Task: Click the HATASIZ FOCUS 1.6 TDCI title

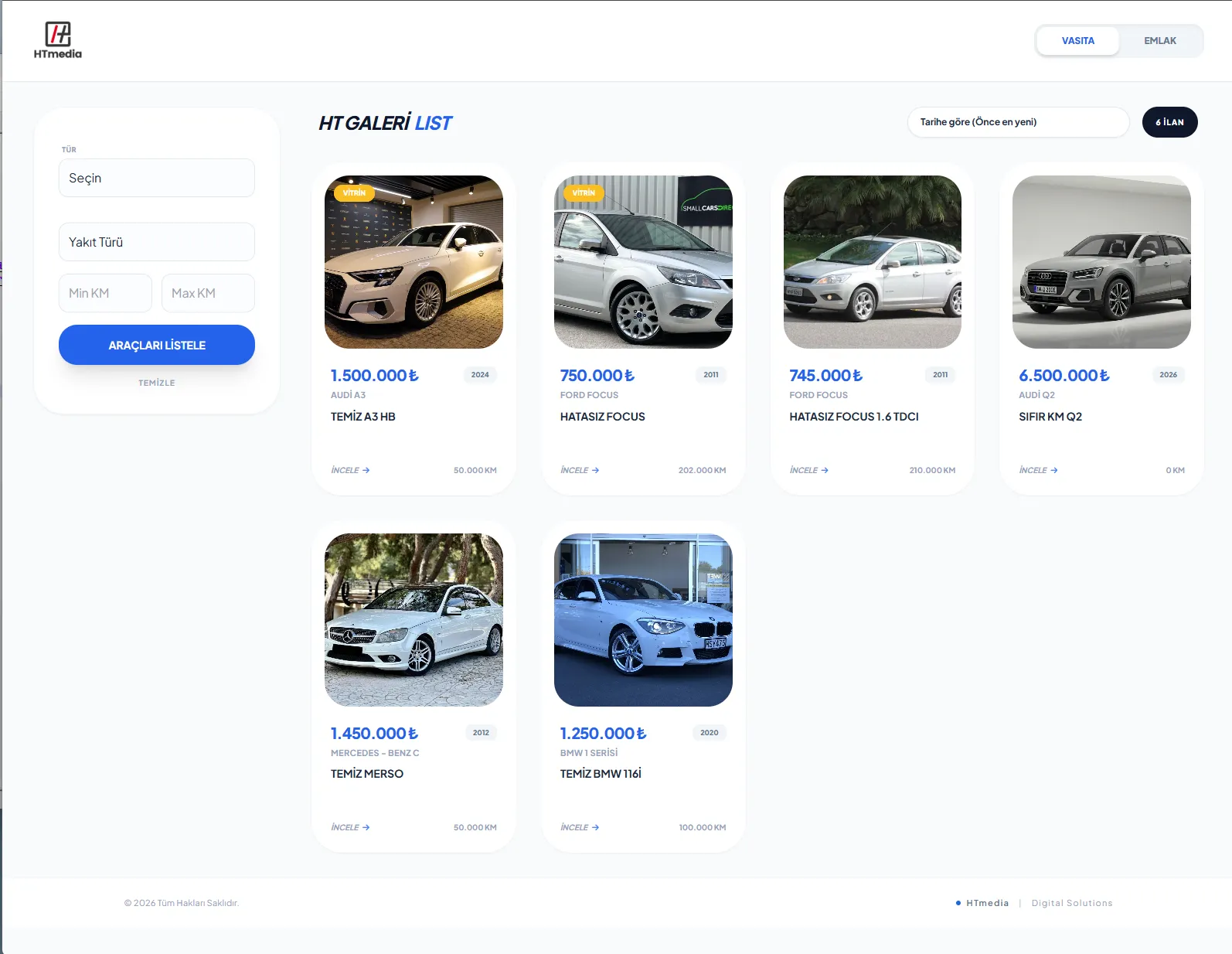Action: point(854,417)
